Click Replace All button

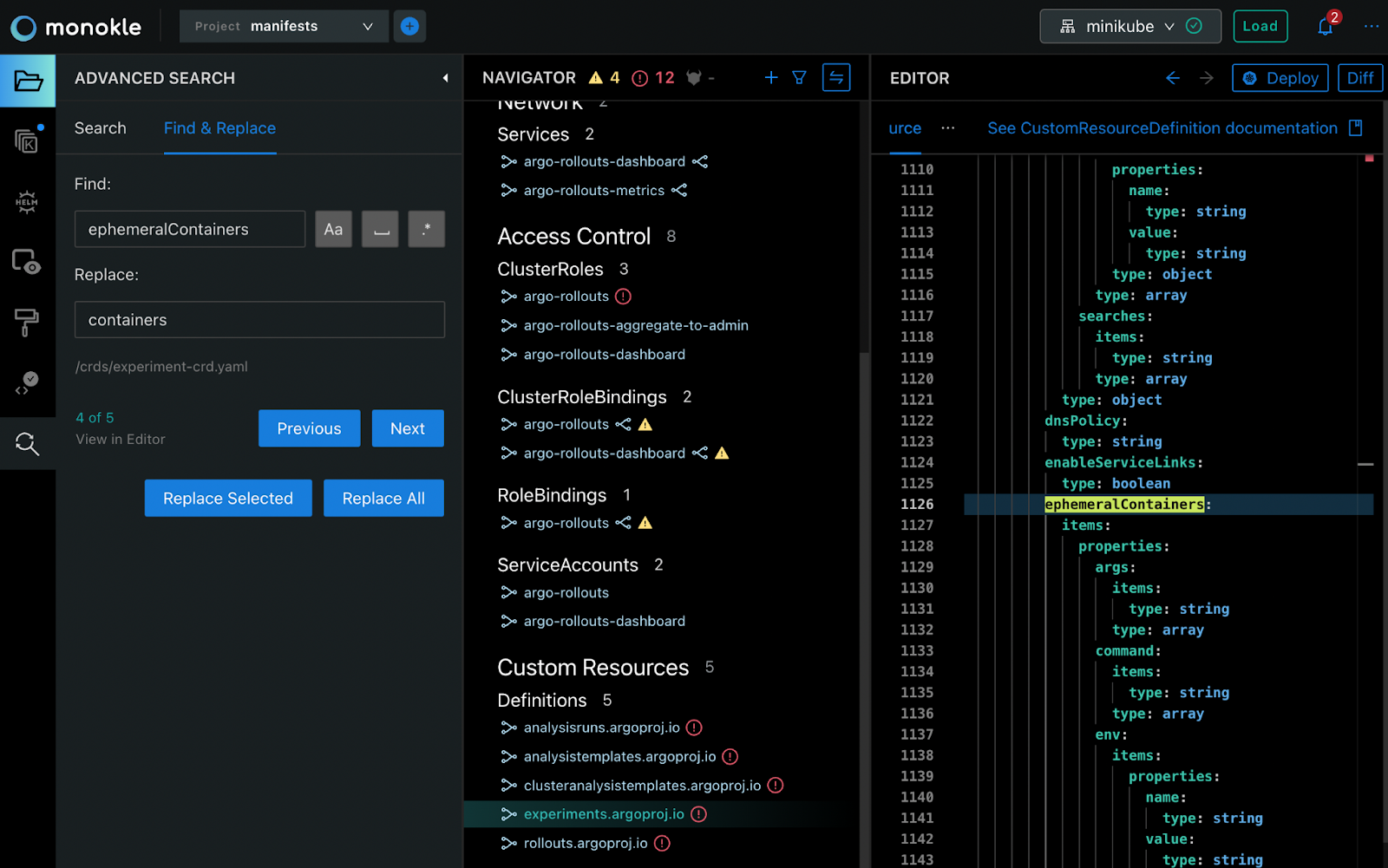[x=383, y=499]
